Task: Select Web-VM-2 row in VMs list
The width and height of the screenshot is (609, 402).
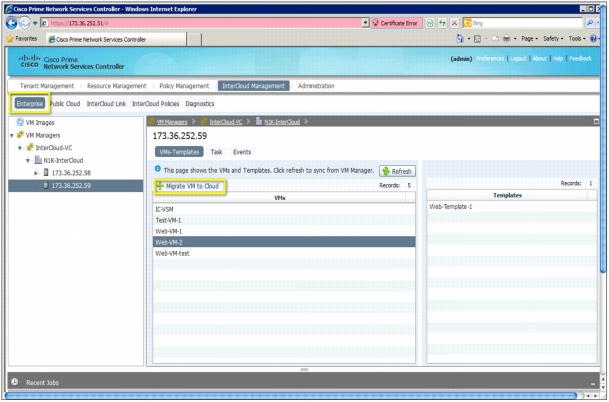Action: coord(284,242)
